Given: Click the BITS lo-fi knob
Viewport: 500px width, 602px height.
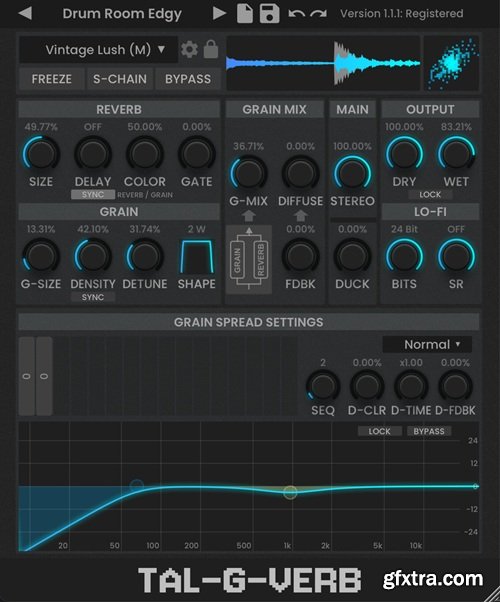Looking at the screenshot, I should [x=404, y=256].
